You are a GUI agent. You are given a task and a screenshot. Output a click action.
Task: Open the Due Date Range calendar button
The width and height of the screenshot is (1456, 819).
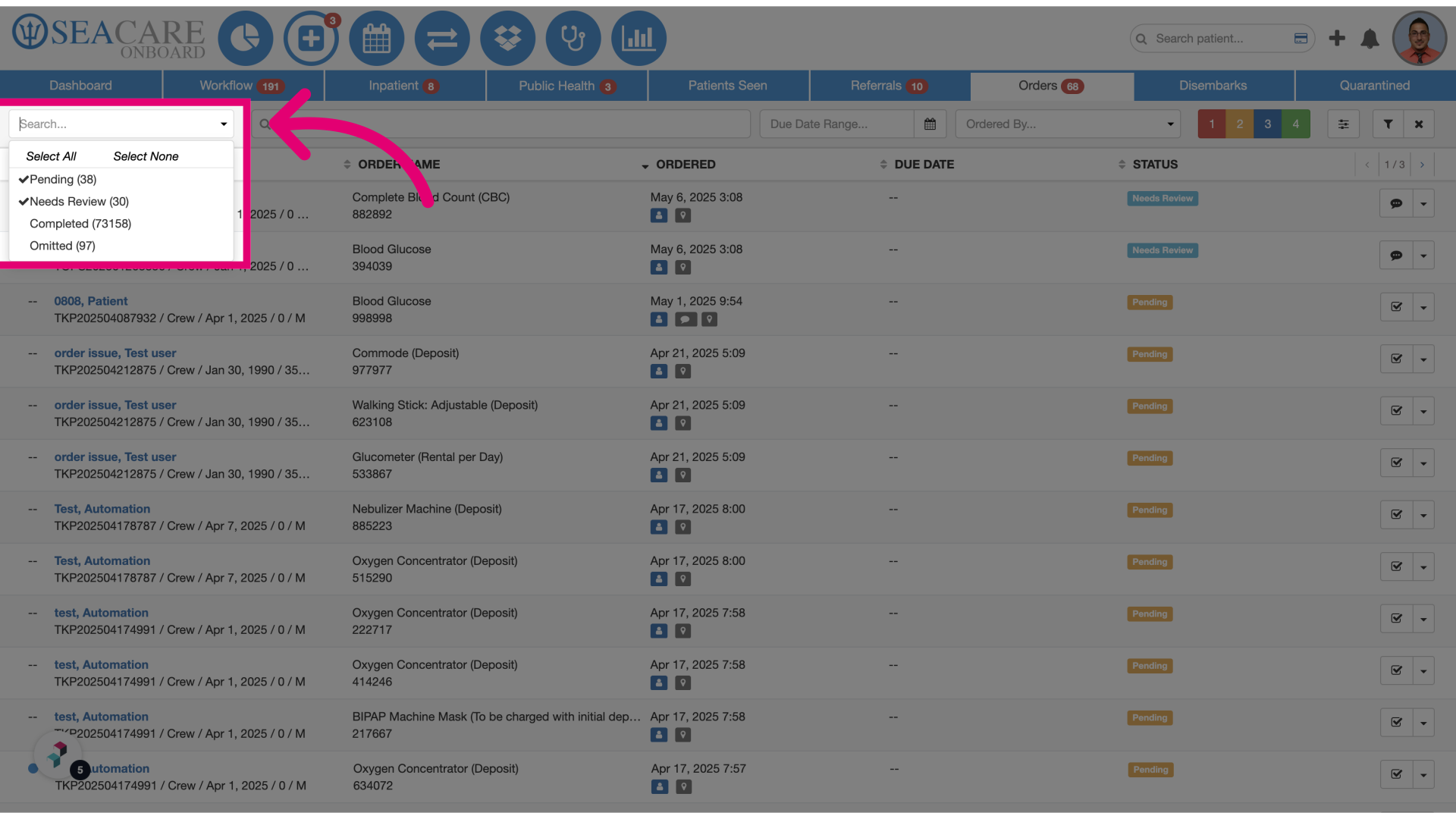(930, 124)
